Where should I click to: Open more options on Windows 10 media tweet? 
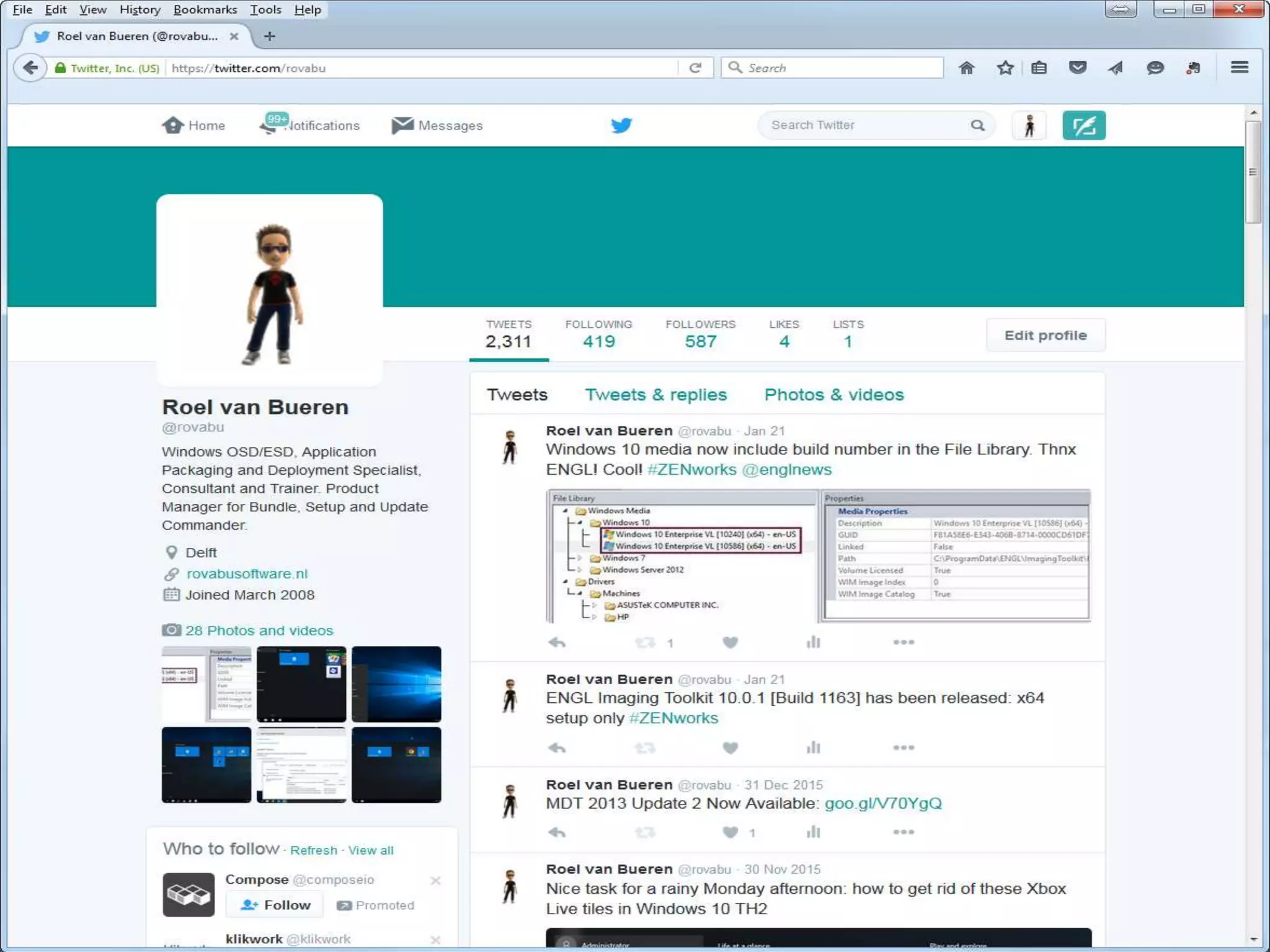tap(904, 643)
